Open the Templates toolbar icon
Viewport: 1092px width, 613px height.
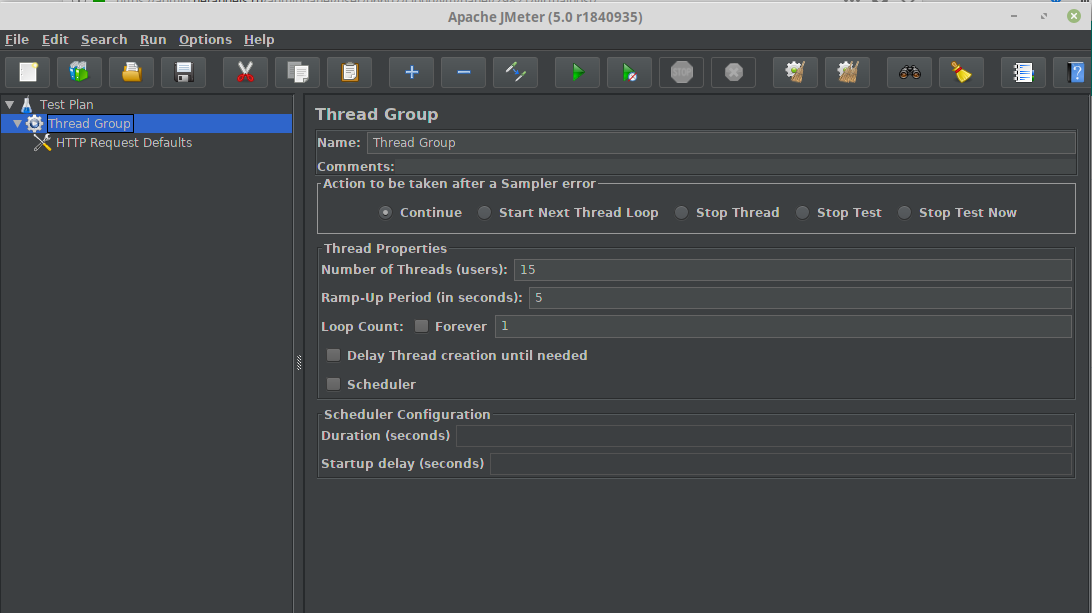click(79, 72)
